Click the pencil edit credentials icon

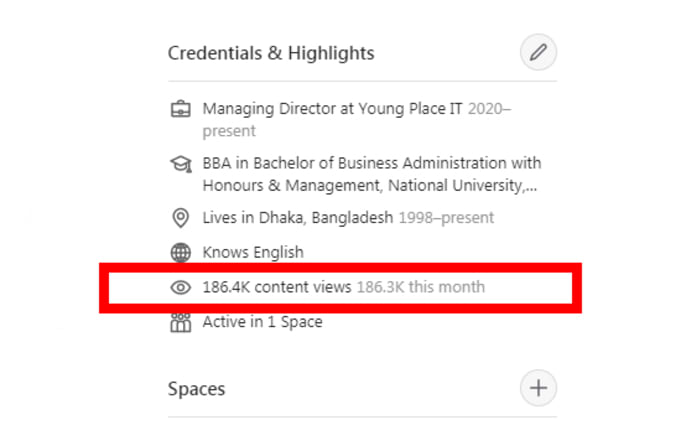(538, 52)
